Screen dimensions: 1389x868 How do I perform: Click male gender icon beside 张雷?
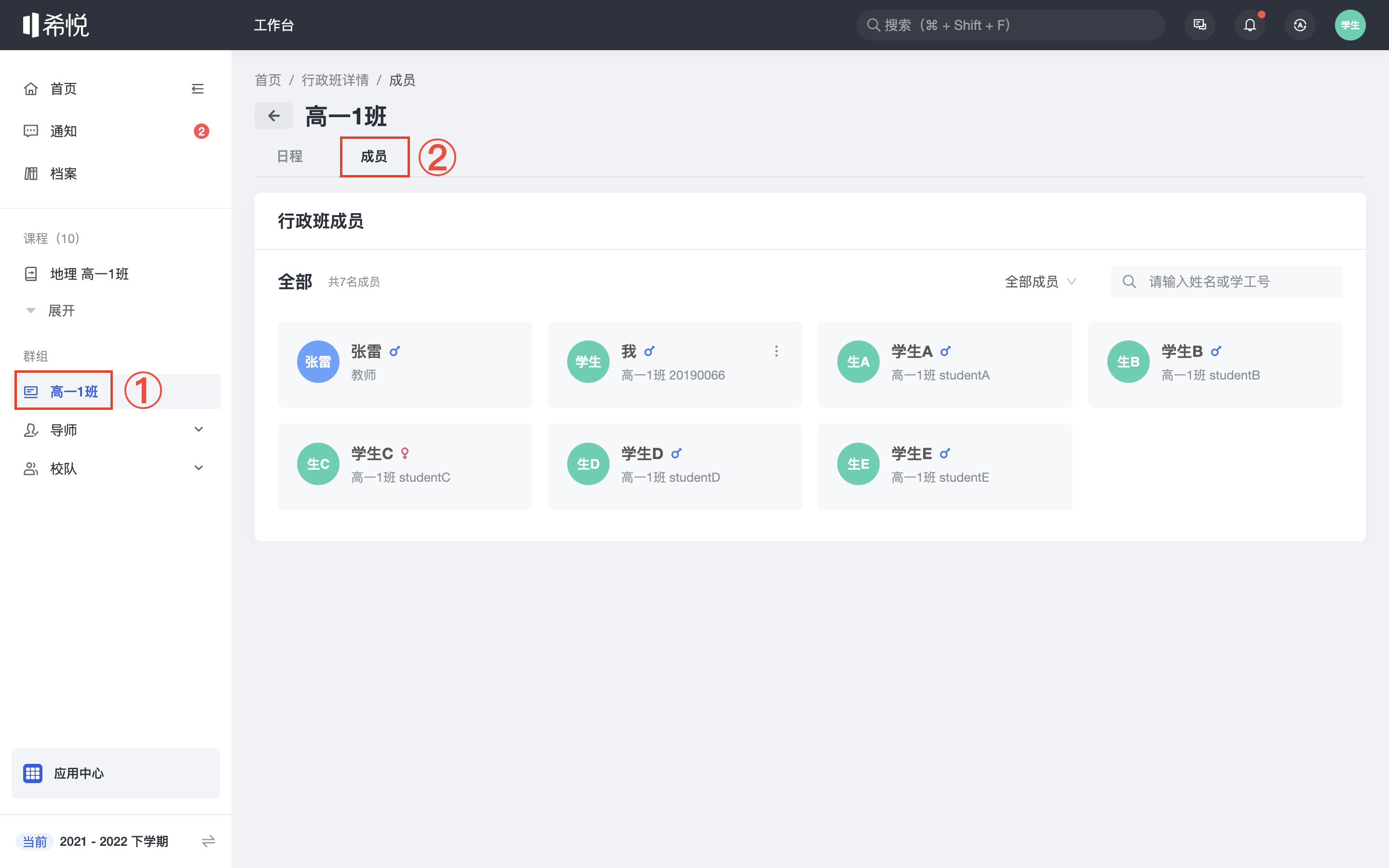[395, 352]
